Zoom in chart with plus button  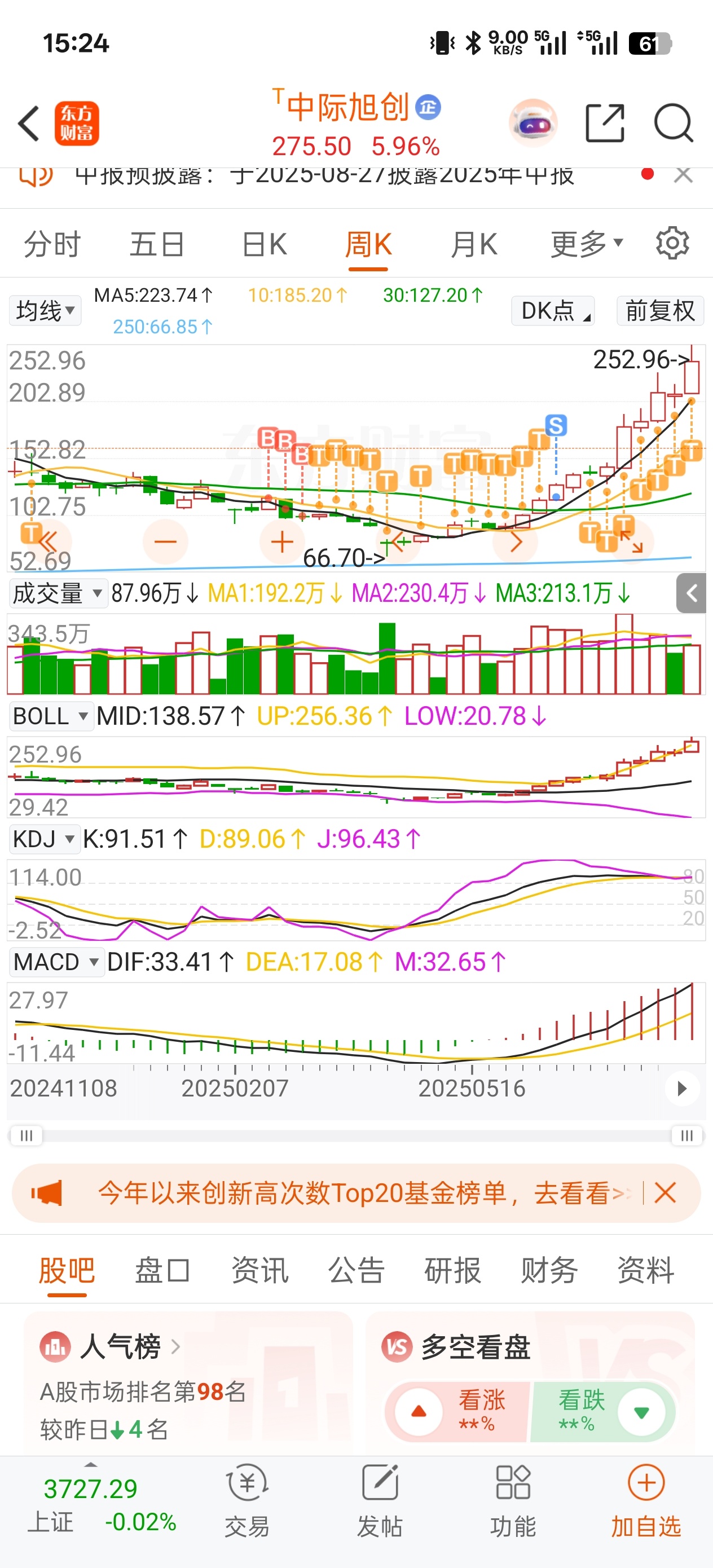(282, 541)
